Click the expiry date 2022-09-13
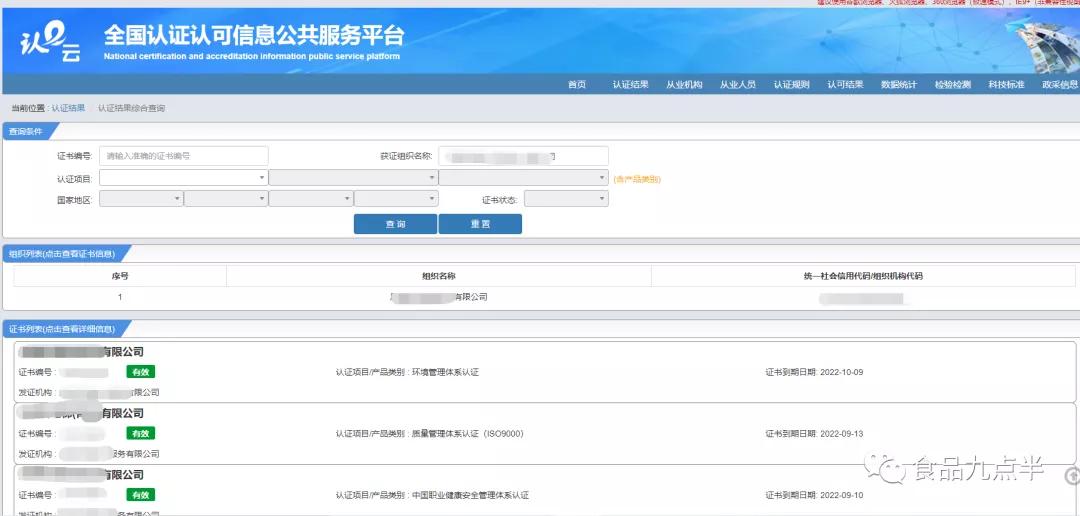This screenshot has width=1080, height=516. point(841,434)
